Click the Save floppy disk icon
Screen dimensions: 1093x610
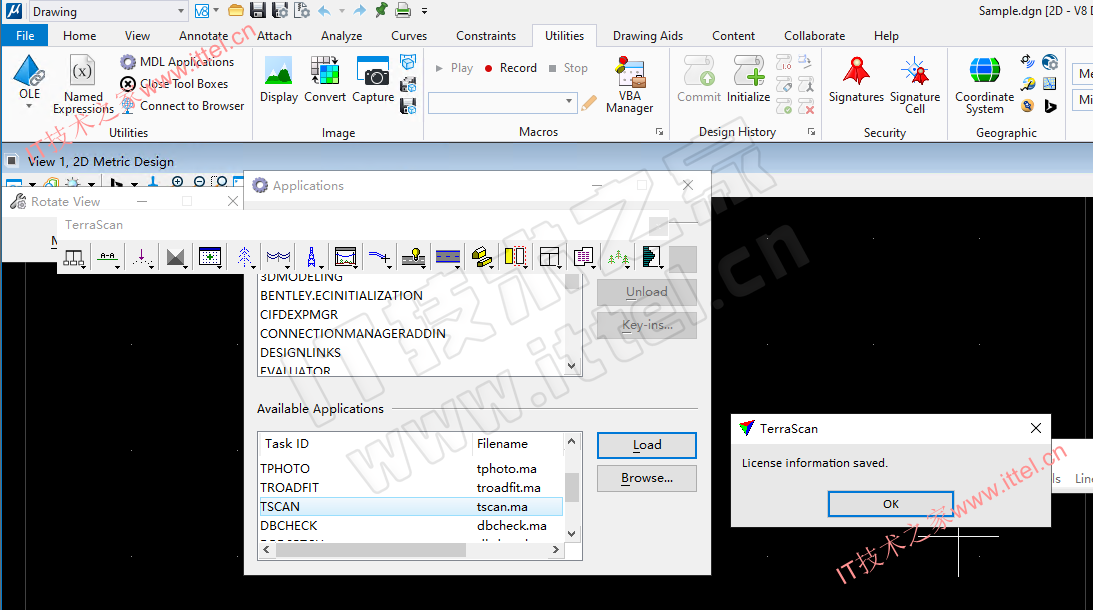pyautogui.click(x=258, y=10)
